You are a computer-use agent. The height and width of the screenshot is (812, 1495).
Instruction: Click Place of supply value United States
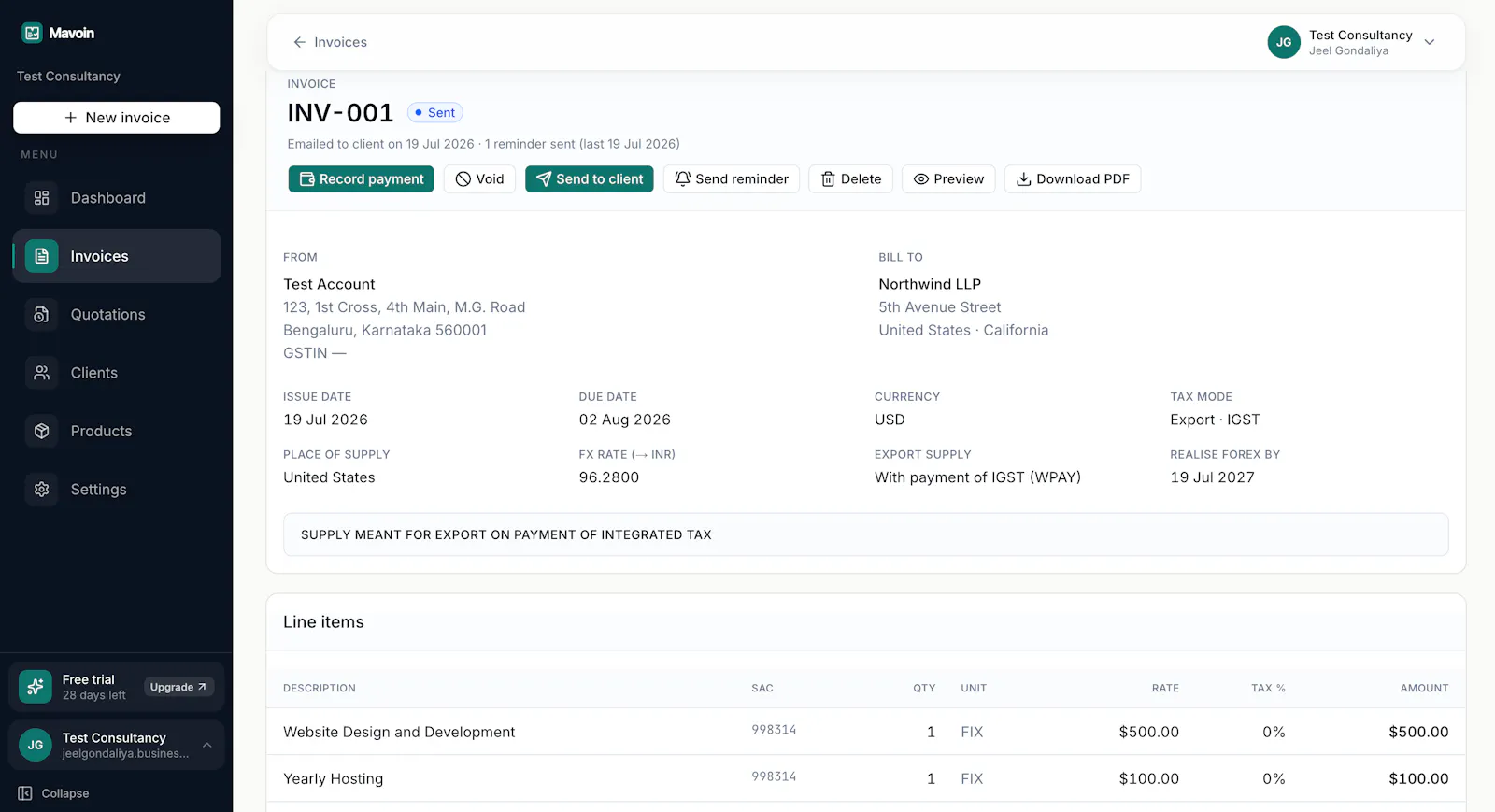(x=329, y=477)
